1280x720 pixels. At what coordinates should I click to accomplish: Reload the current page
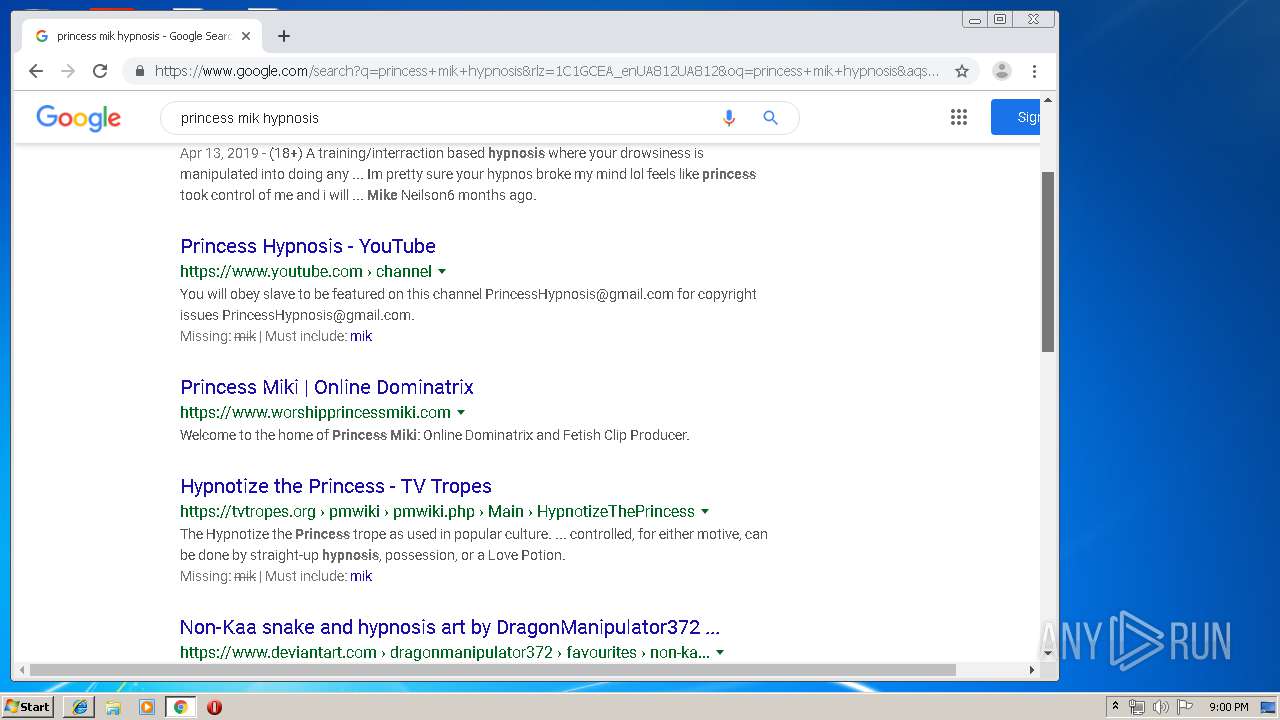tap(100, 71)
